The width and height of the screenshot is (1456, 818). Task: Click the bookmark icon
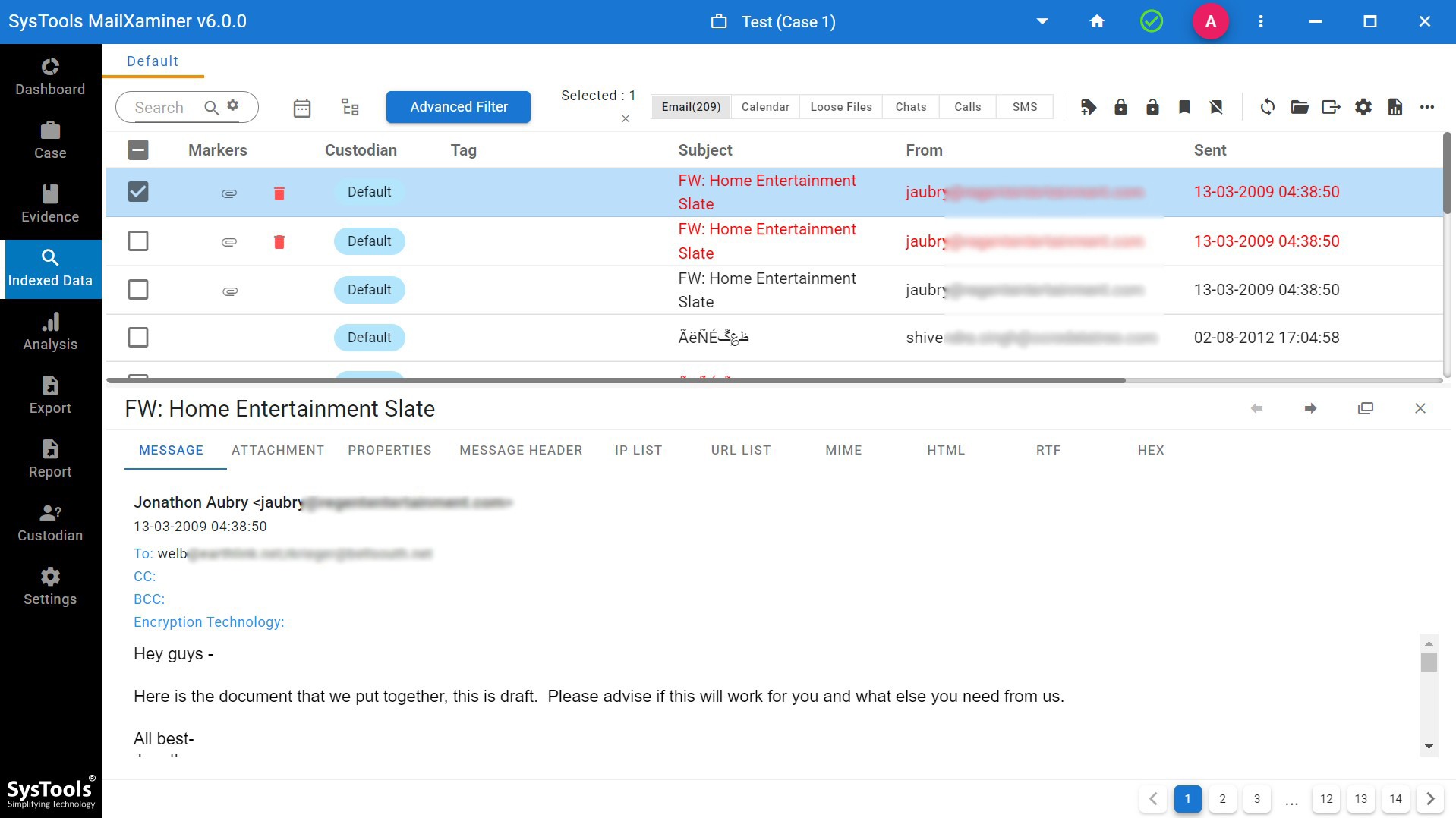(1184, 107)
